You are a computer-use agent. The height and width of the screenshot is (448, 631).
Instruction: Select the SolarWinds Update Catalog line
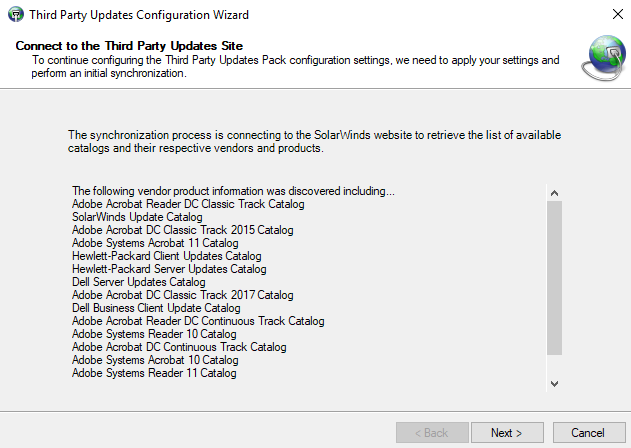click(x=137, y=217)
